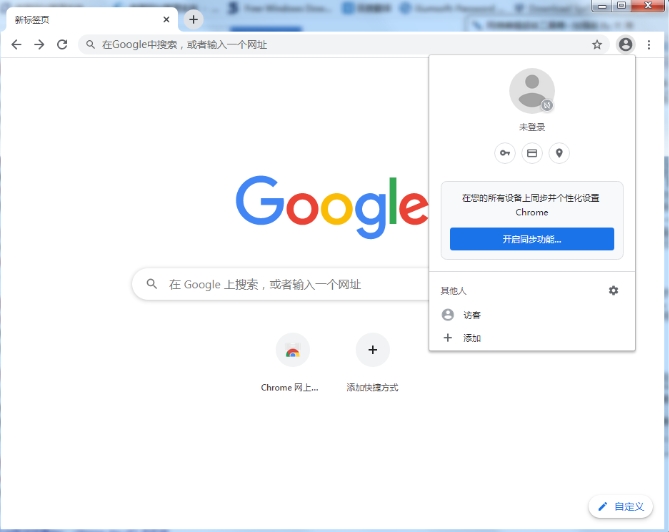Click the Google logo
The width and height of the screenshot is (669, 532).
point(332,207)
